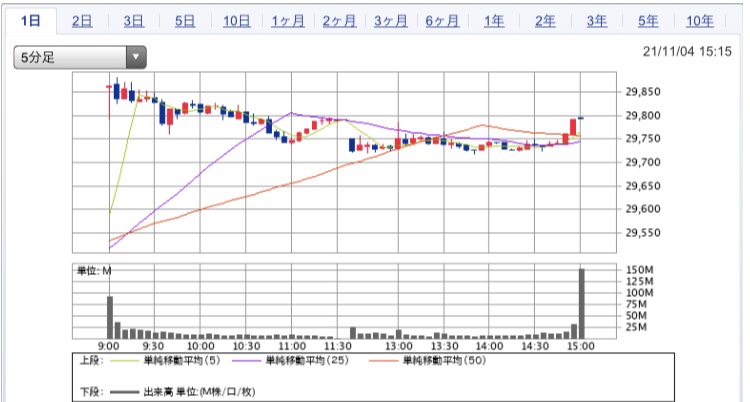The width and height of the screenshot is (750, 402).
Task: Click the 下段 legend label
Action: point(91,392)
